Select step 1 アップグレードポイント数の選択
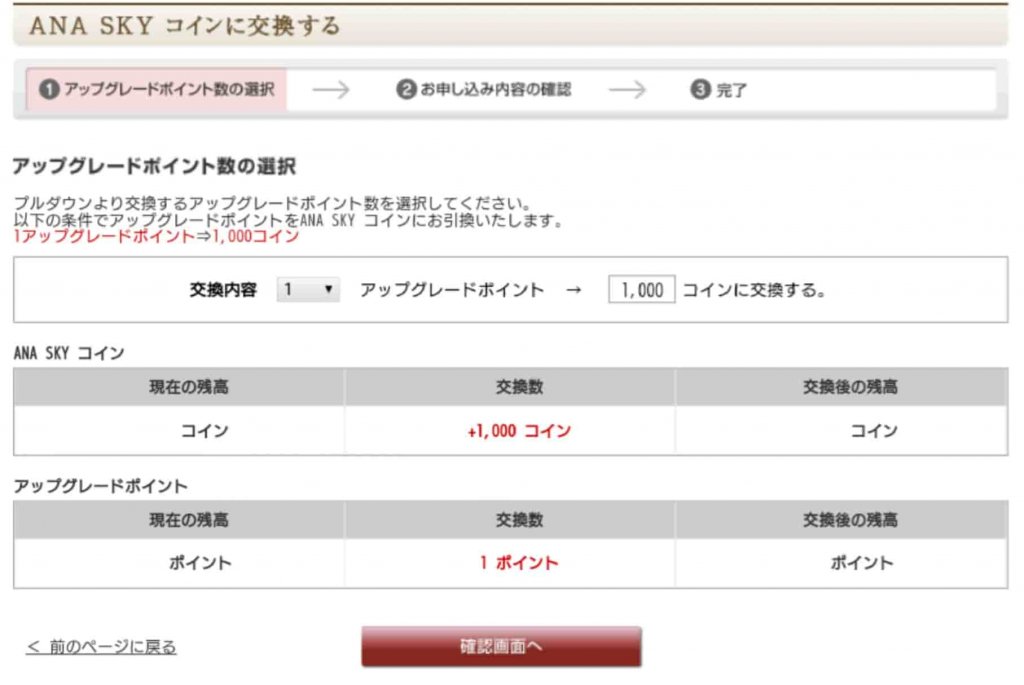Screen dimensions: 1024x685 point(157,89)
